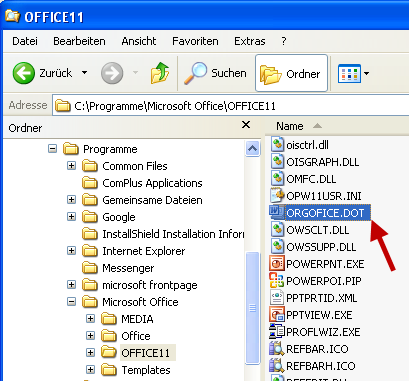Select the OPW11USR.INI file icon
Screen dimensions: 409x381
277,196
